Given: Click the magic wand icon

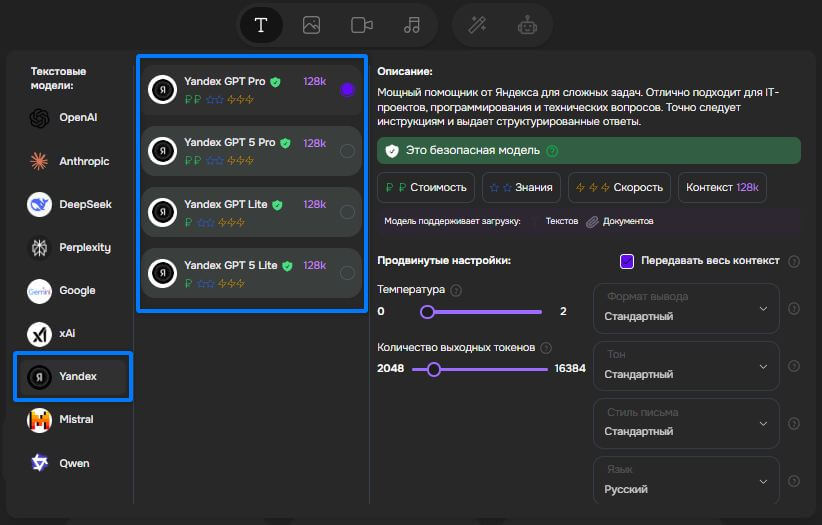Looking at the screenshot, I should [477, 26].
